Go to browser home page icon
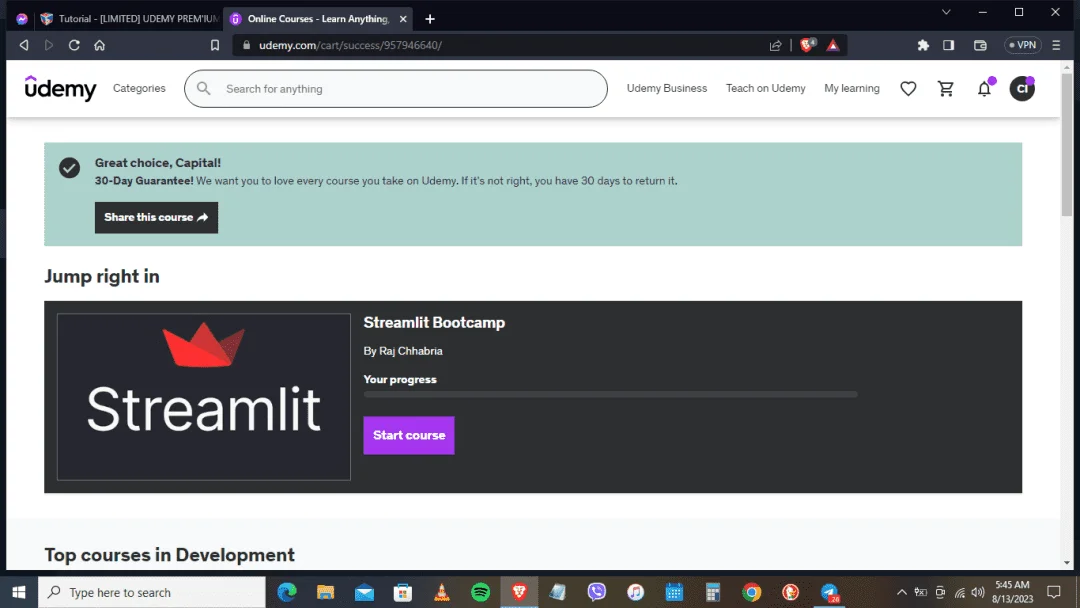Viewport: 1080px width, 608px height. click(100, 45)
